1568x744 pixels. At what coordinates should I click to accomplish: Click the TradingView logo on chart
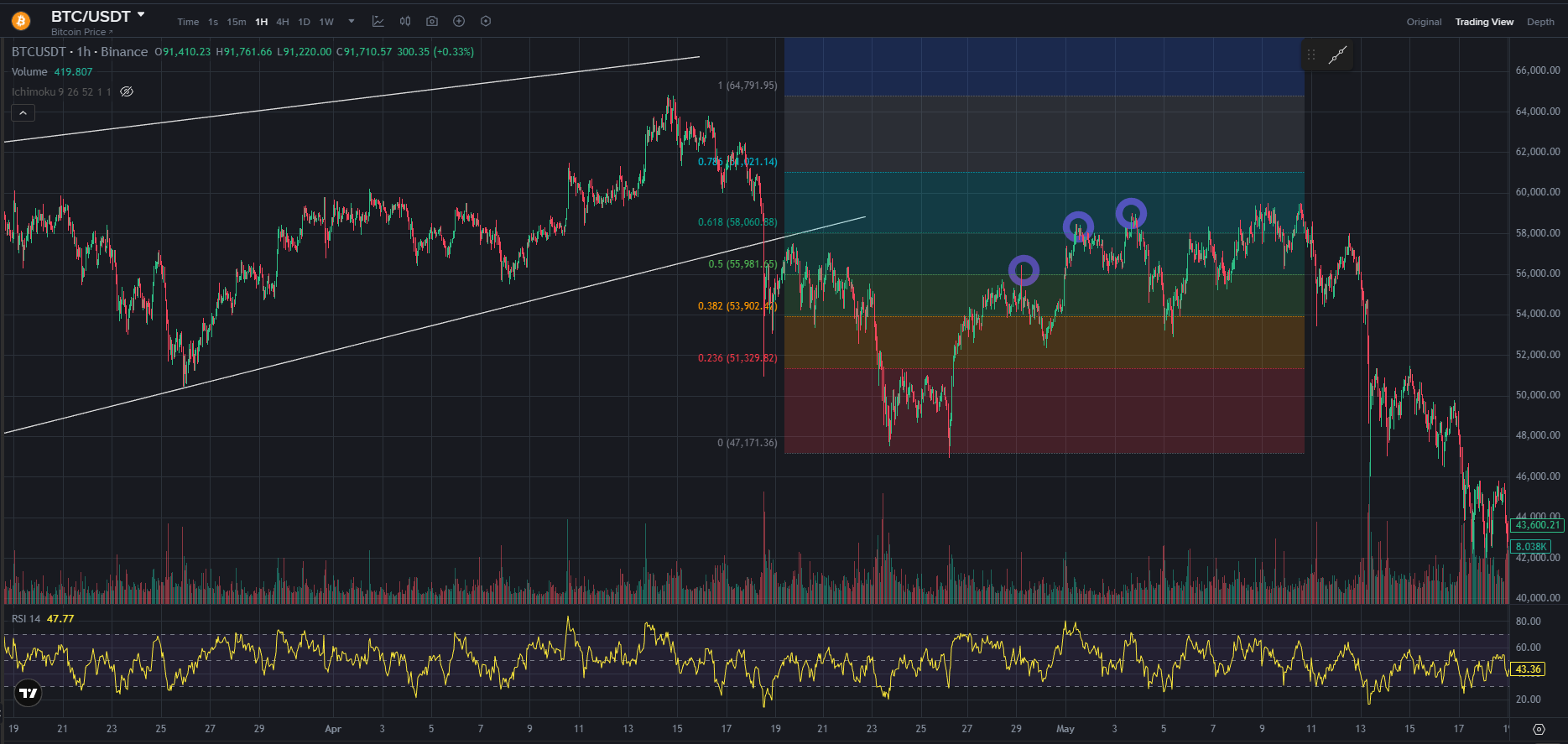coord(29,692)
